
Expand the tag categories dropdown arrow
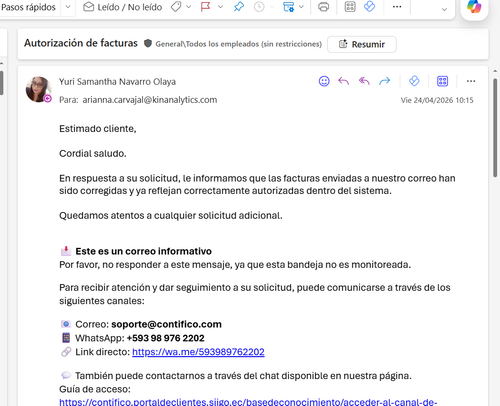pyautogui.click(x=189, y=7)
